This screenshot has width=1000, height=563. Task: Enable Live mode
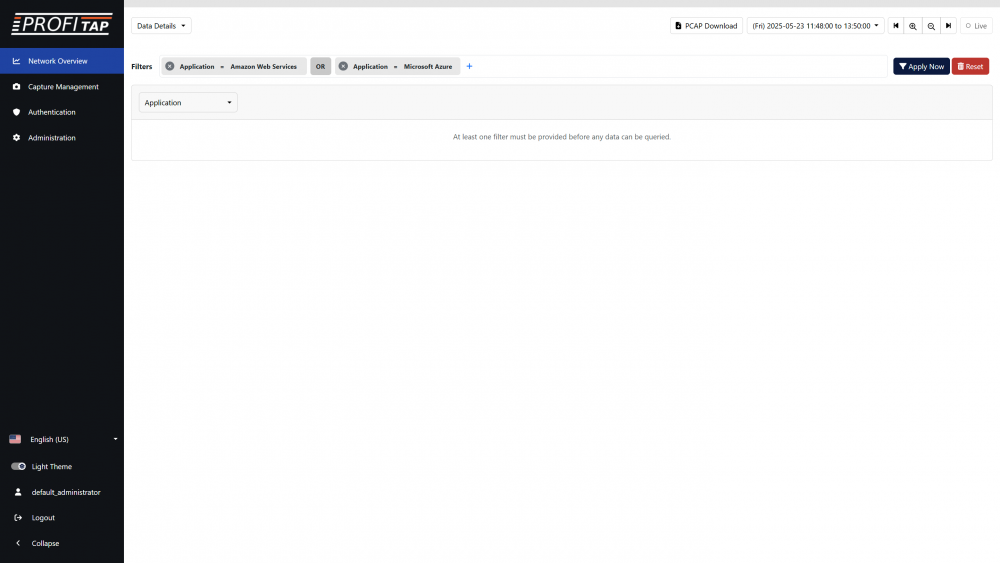click(x=976, y=26)
